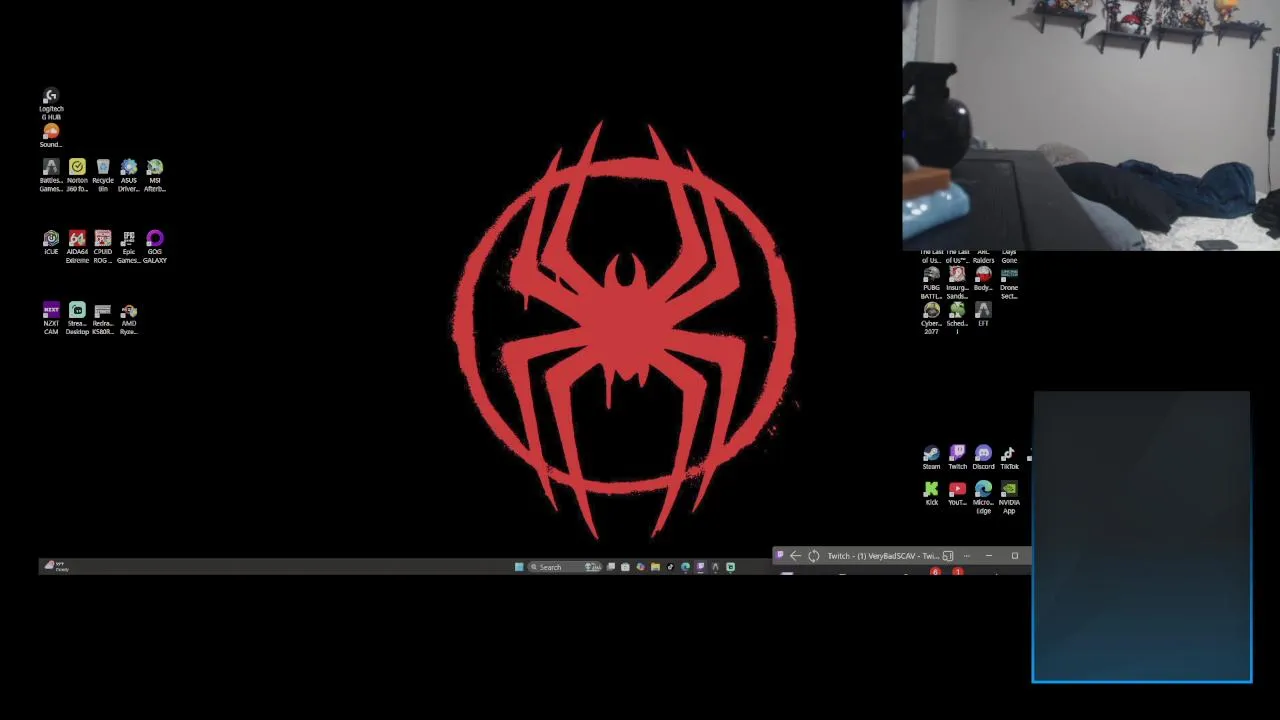The height and width of the screenshot is (720, 1280).
Task: Open the CPUID ROG shortcut
Action: click(103, 247)
